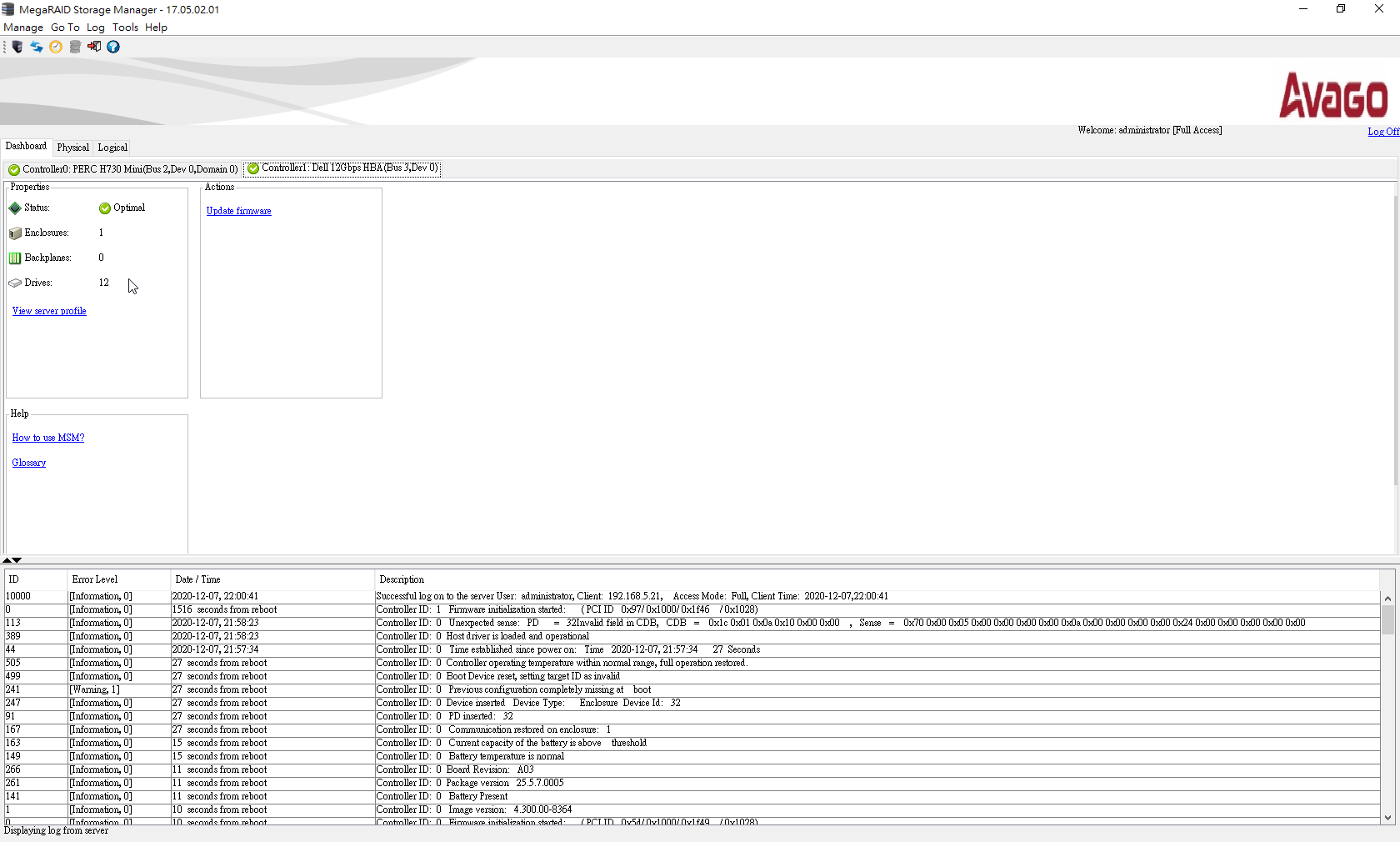Screen dimensions: 1400x842
Task: Switch to Controller1 Dell 12Gbps HBA tab
Action: point(342,168)
